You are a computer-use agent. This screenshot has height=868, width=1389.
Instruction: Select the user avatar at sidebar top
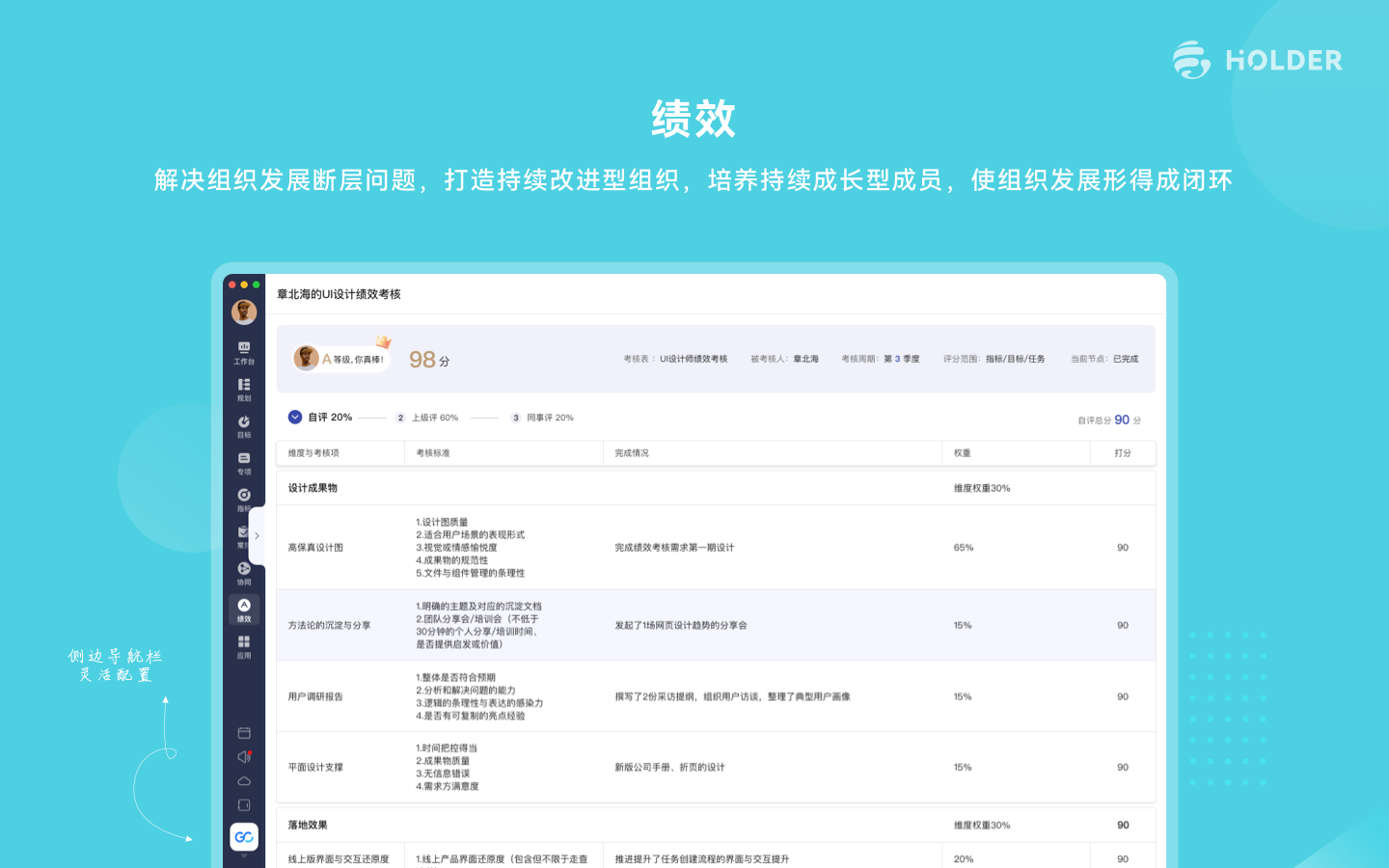pyautogui.click(x=243, y=311)
